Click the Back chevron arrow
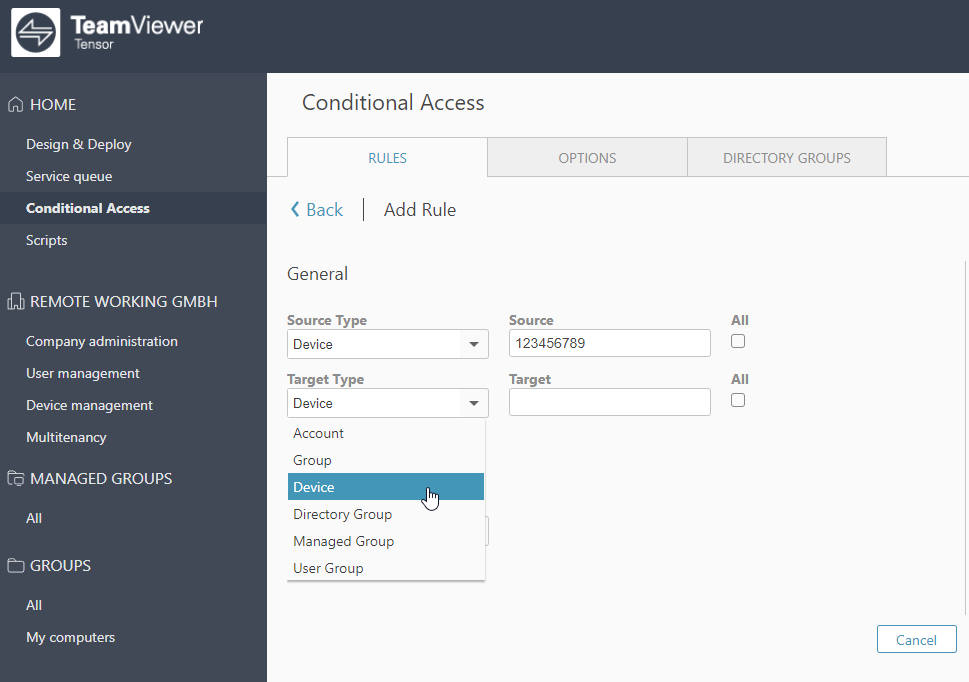 [x=295, y=209]
